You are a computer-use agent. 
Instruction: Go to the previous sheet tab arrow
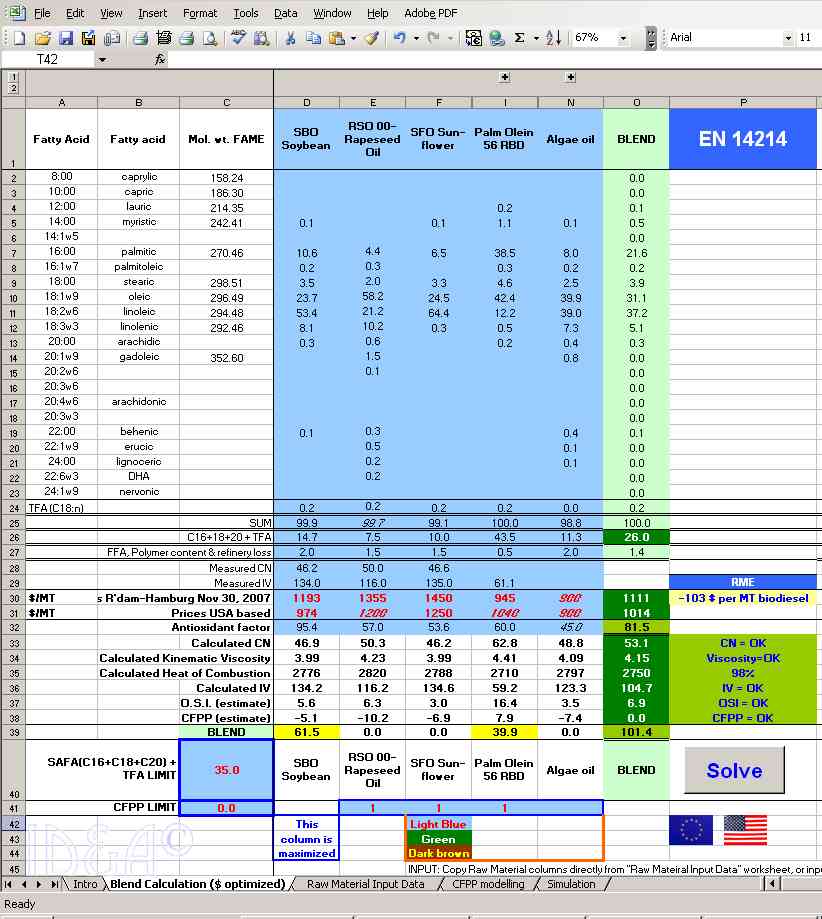point(23,884)
